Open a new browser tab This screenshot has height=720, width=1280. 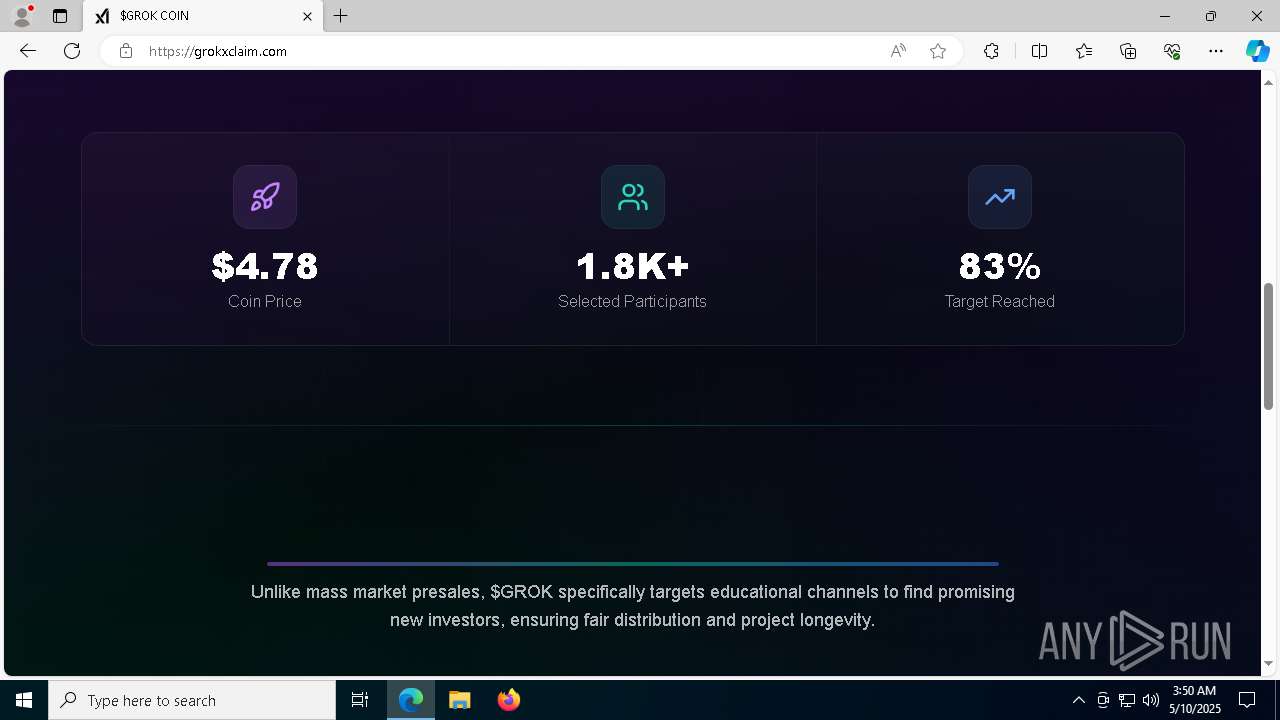click(341, 16)
